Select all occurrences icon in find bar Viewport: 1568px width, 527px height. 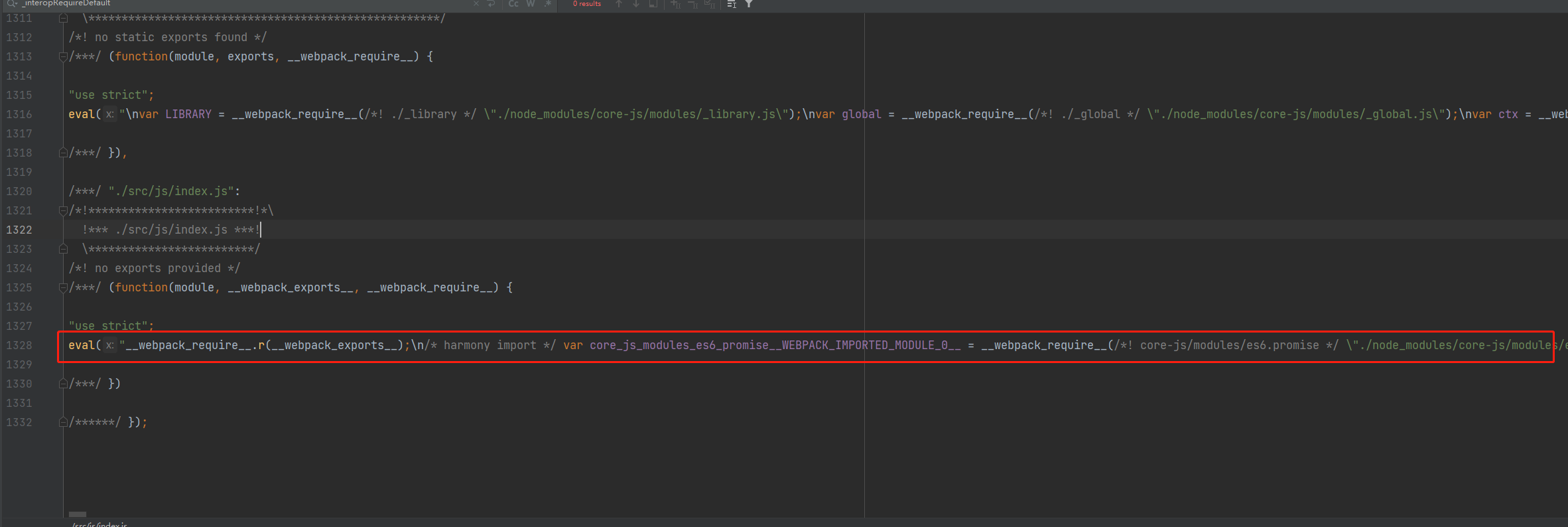click(x=710, y=3)
